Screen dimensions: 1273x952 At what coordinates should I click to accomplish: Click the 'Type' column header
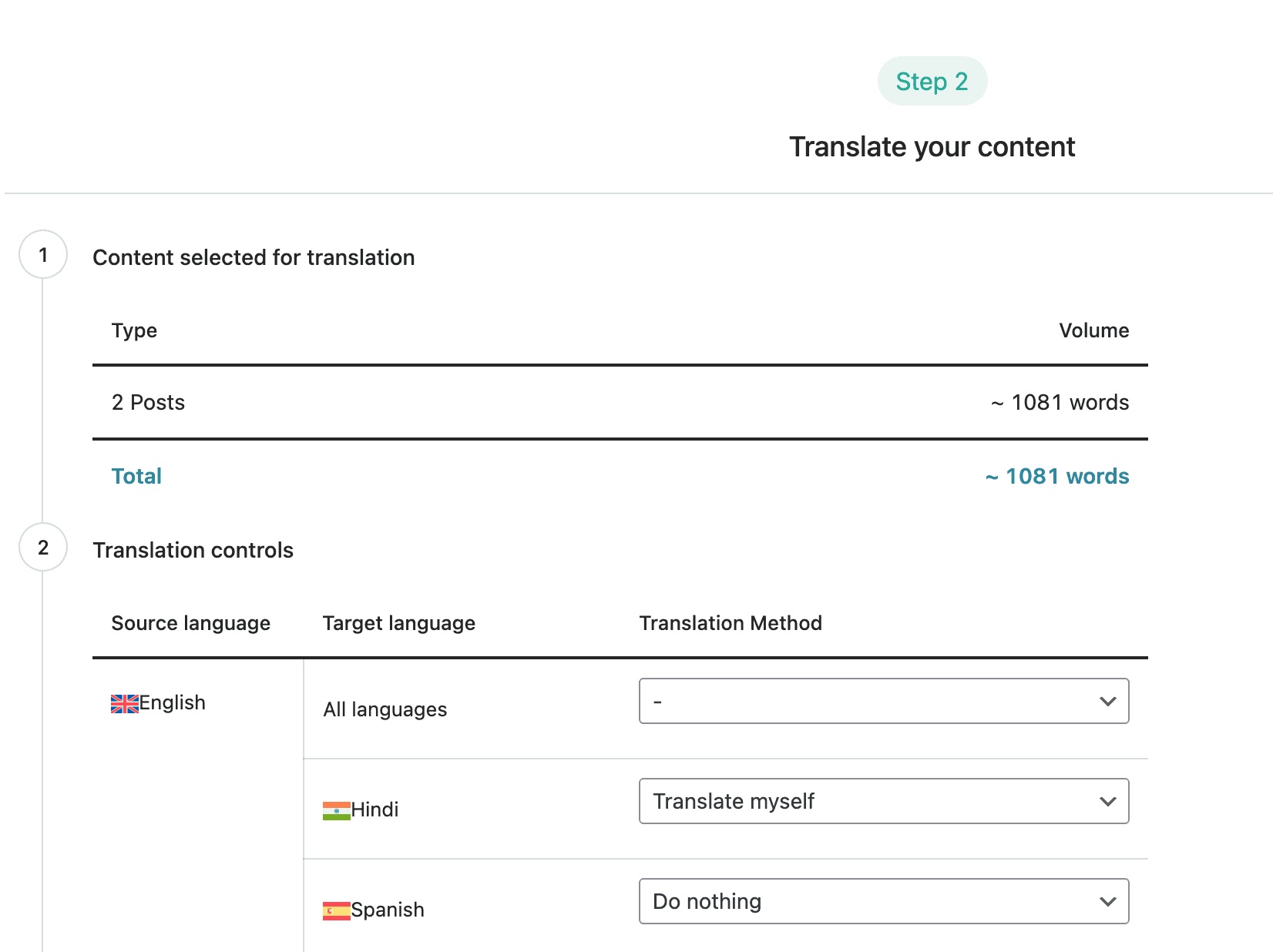pyautogui.click(x=134, y=330)
